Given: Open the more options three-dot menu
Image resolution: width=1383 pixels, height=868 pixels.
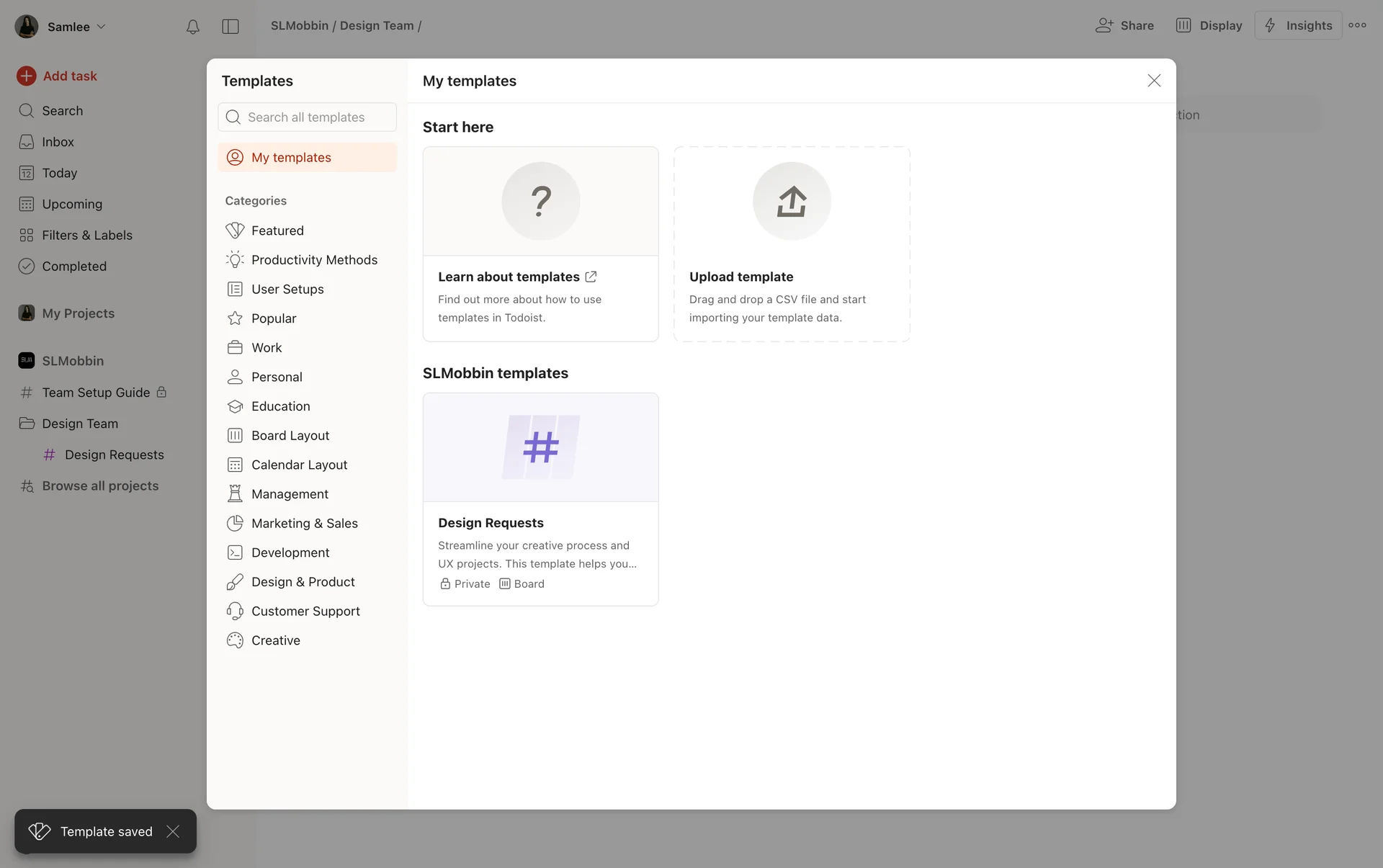Looking at the screenshot, I should tap(1359, 25).
